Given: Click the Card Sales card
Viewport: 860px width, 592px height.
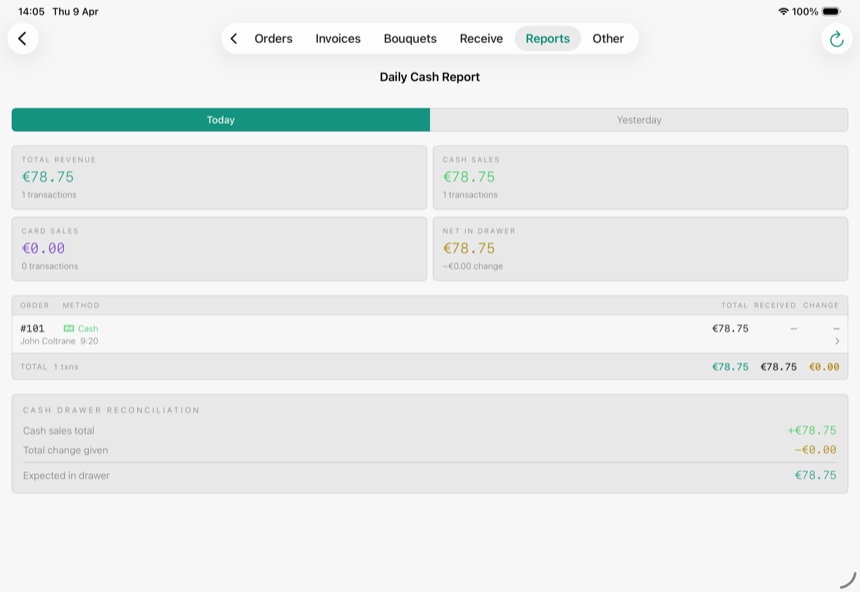Looking at the screenshot, I should click(x=219, y=249).
